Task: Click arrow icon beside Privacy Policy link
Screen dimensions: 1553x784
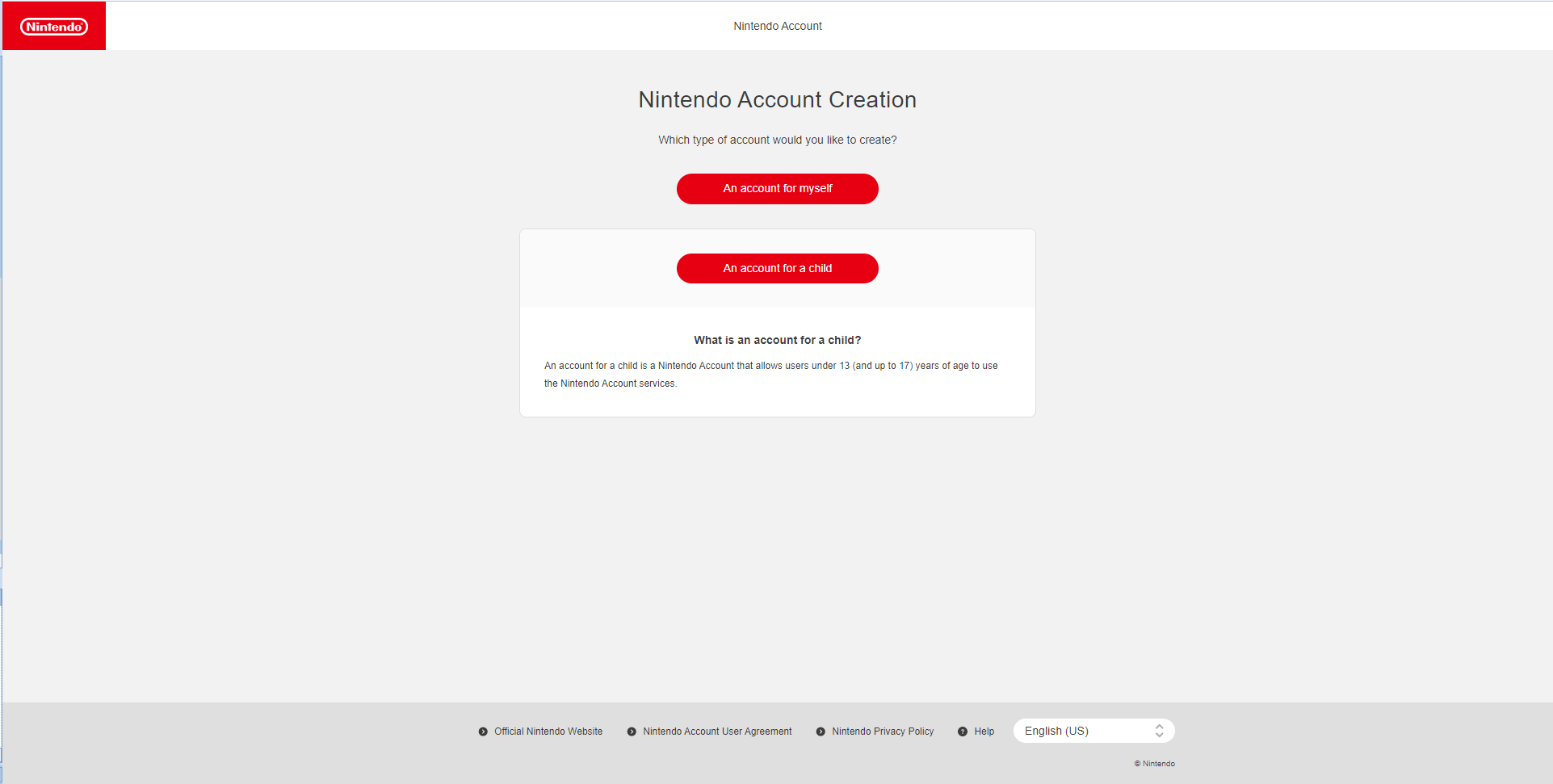Action: [821, 732]
